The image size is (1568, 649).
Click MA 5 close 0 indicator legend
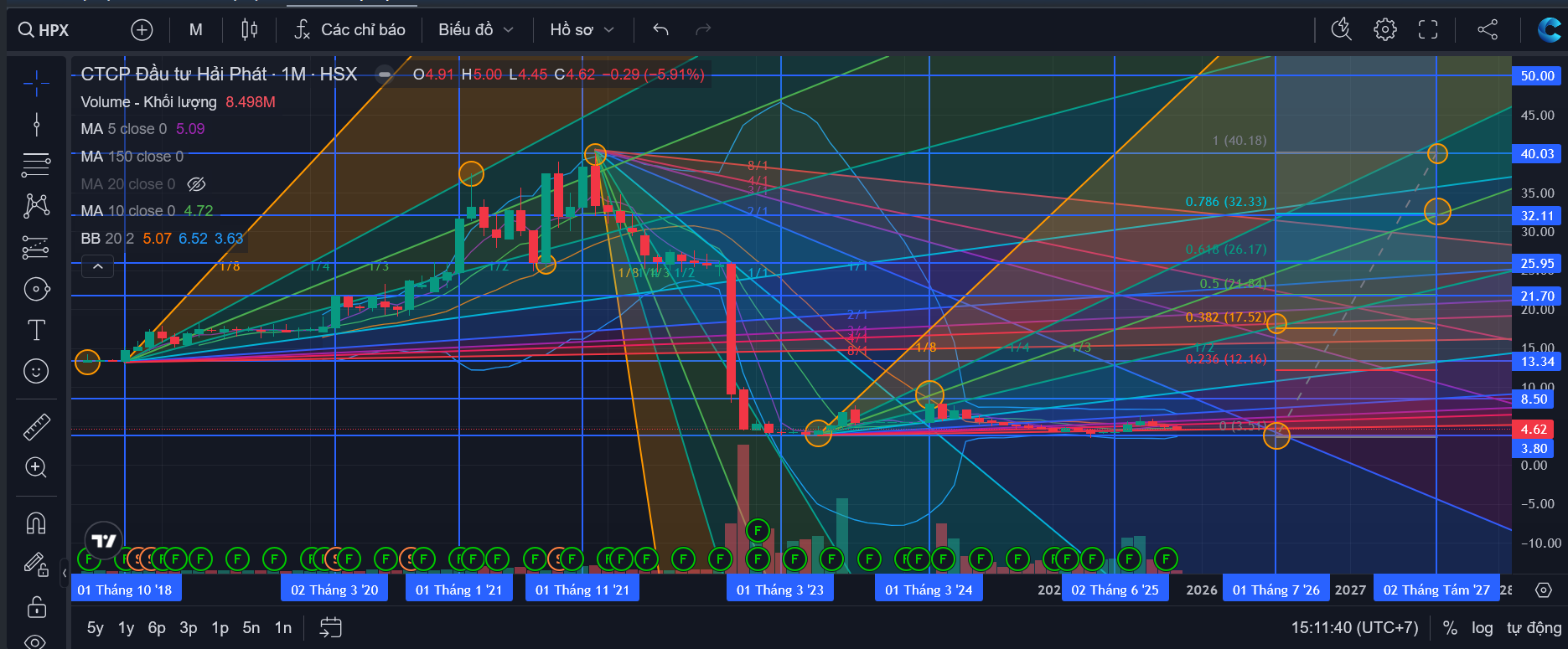pyautogui.click(x=142, y=129)
